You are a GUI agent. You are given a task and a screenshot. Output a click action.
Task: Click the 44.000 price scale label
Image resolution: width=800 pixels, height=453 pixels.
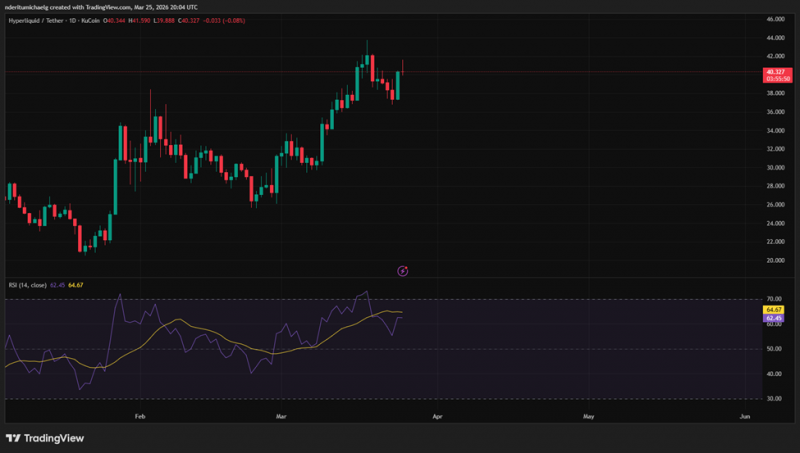[x=776, y=38]
